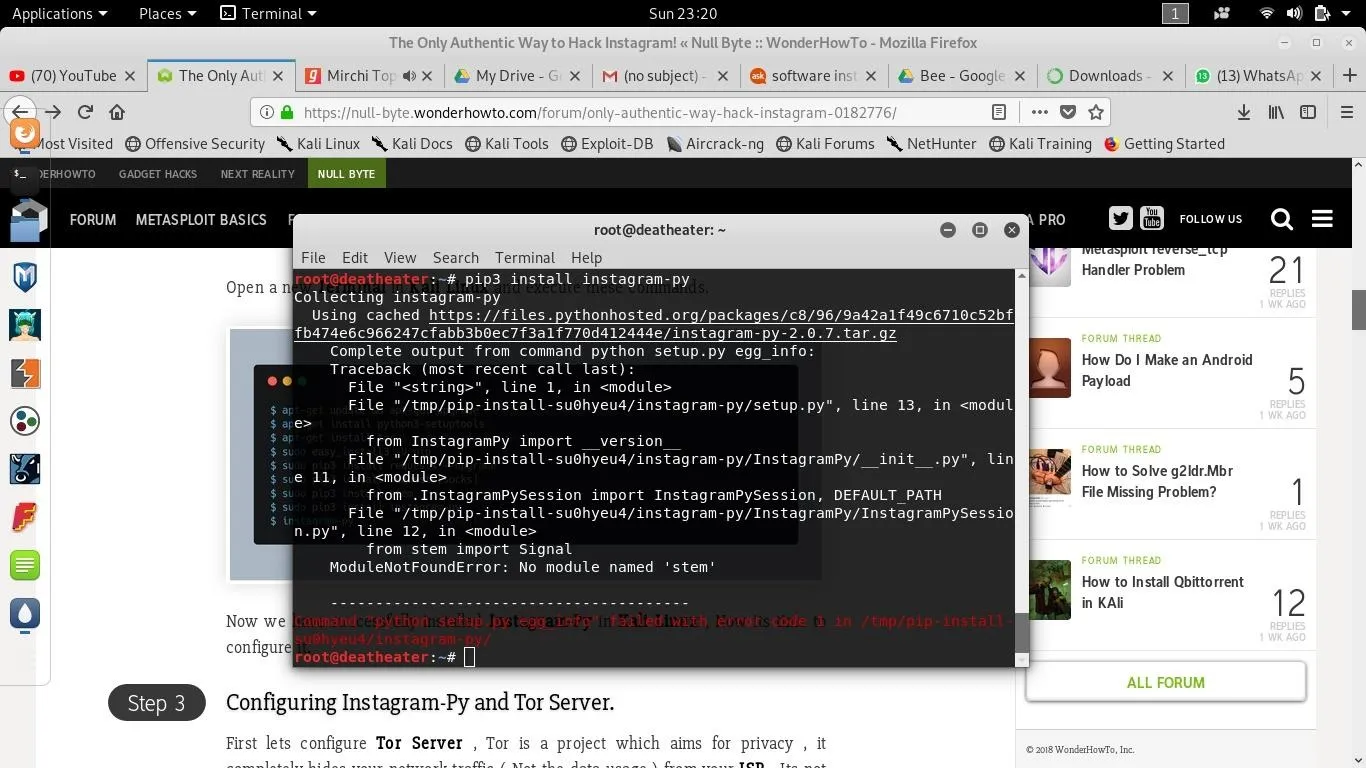Toggle reader view in address bar
Viewport: 1366px width, 768px height.
tap(998, 112)
